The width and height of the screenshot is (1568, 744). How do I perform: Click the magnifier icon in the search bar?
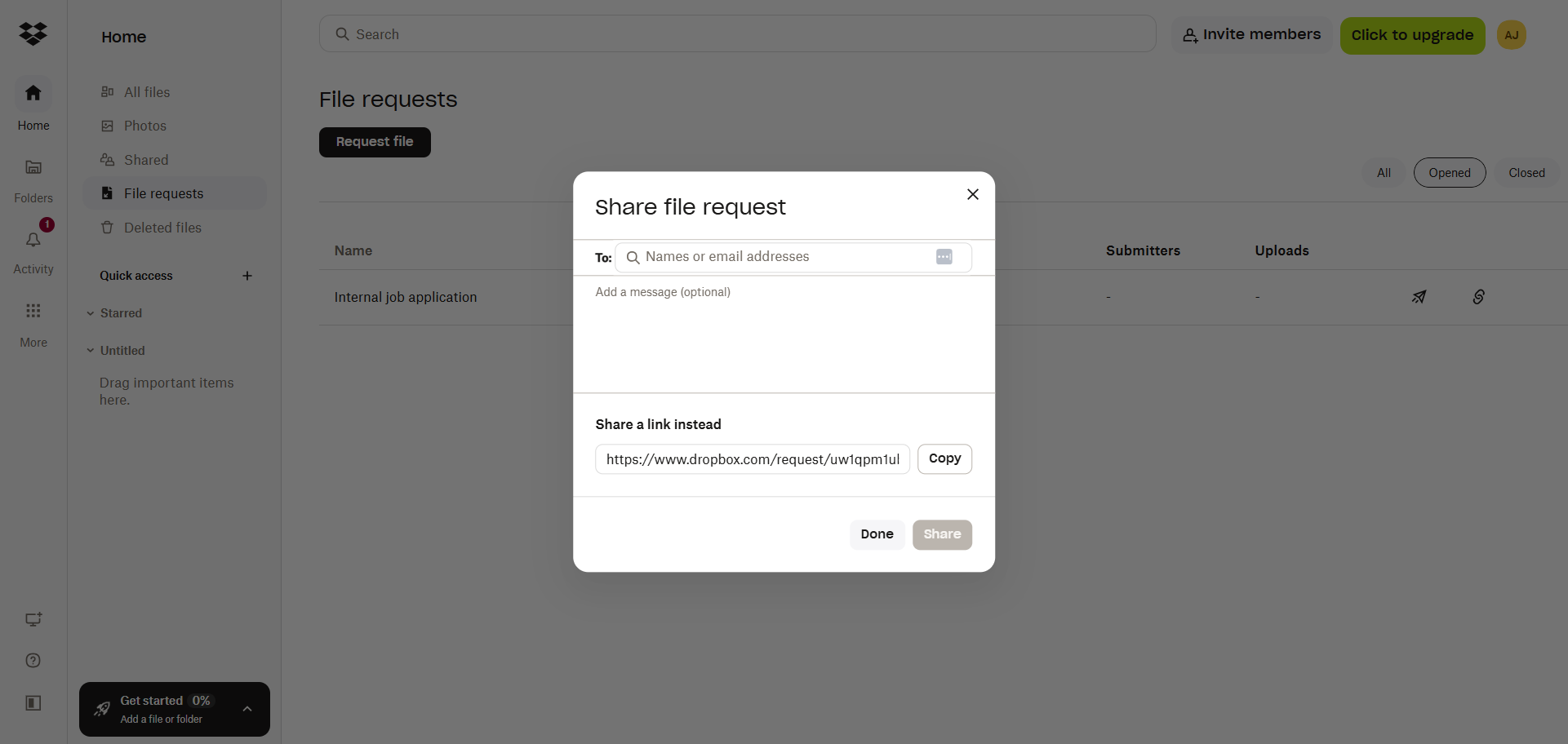coord(343,34)
